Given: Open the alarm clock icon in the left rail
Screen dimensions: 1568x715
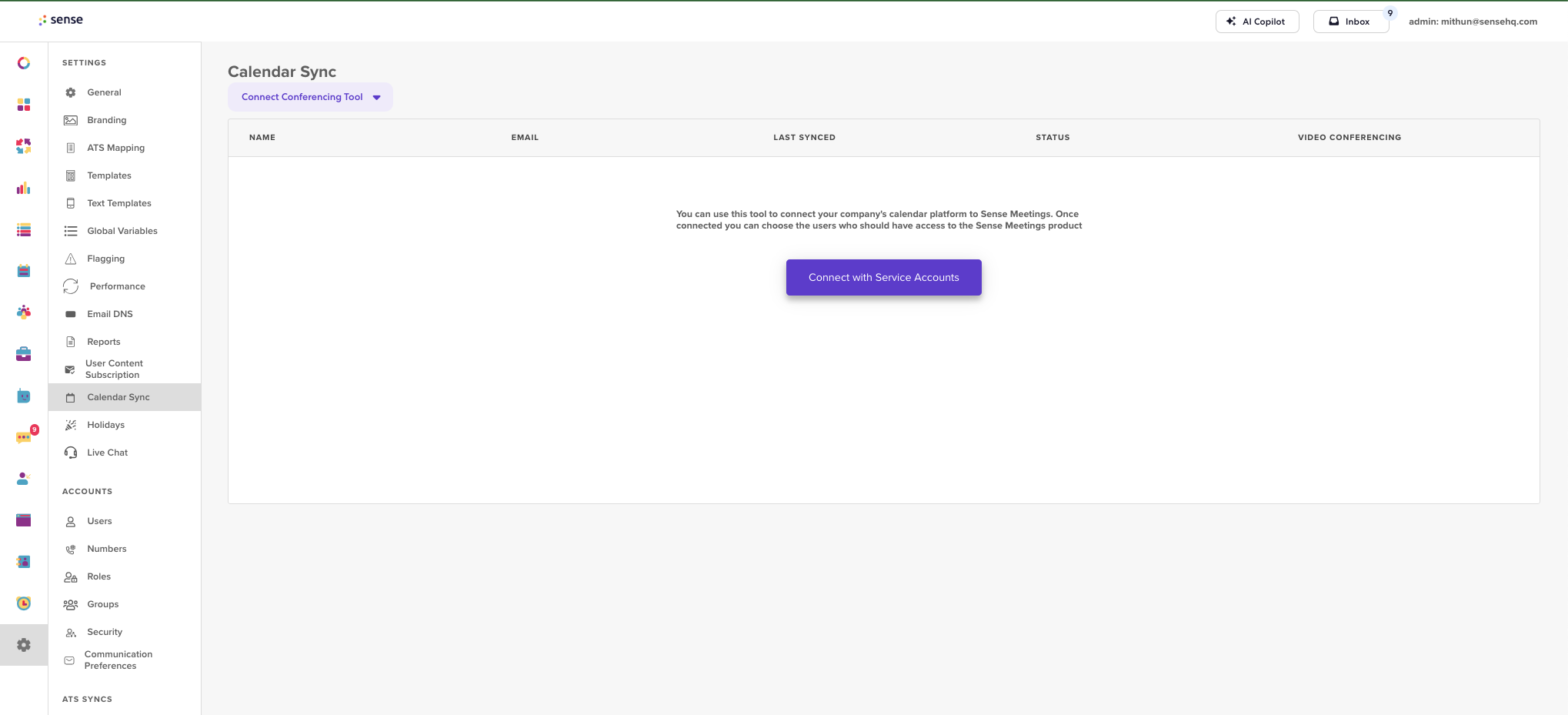Looking at the screenshot, I should [x=24, y=603].
